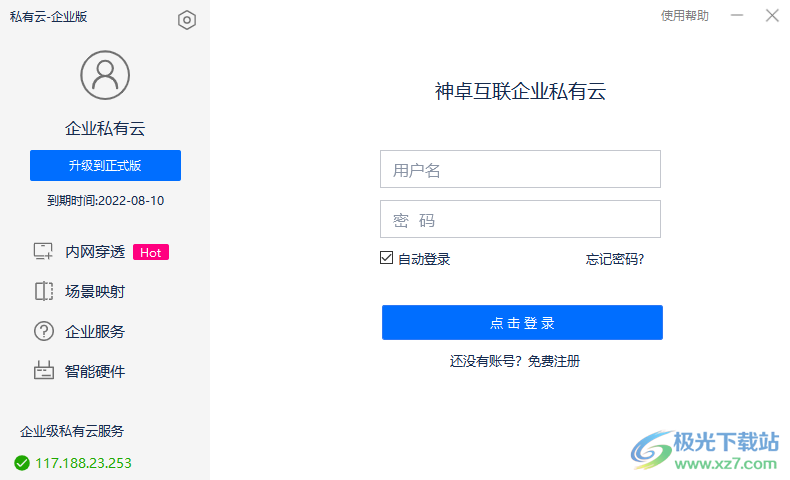
Task: Open the settings hexagon gear icon
Action: (x=186, y=20)
